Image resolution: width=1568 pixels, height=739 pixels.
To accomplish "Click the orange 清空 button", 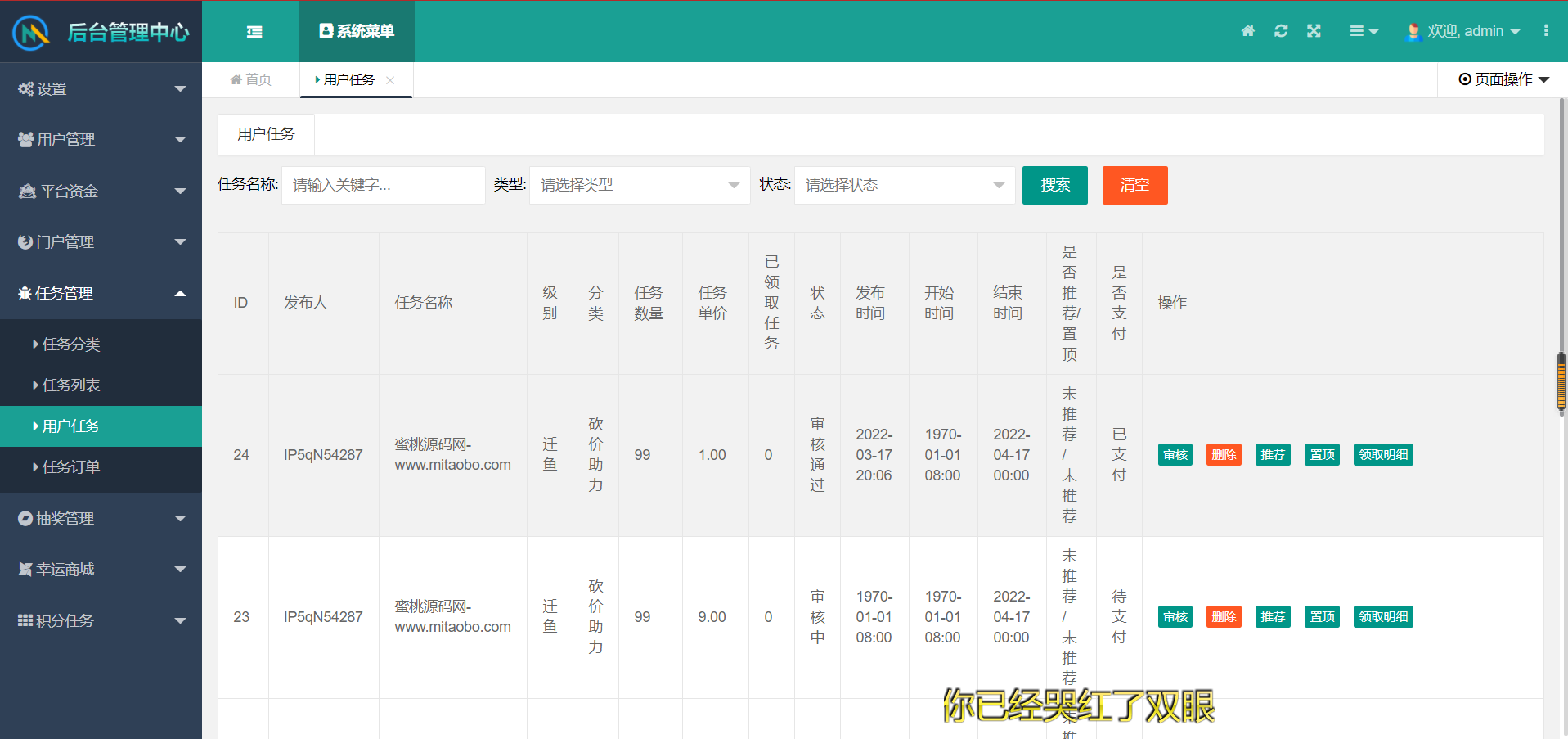I will 1134,185.
